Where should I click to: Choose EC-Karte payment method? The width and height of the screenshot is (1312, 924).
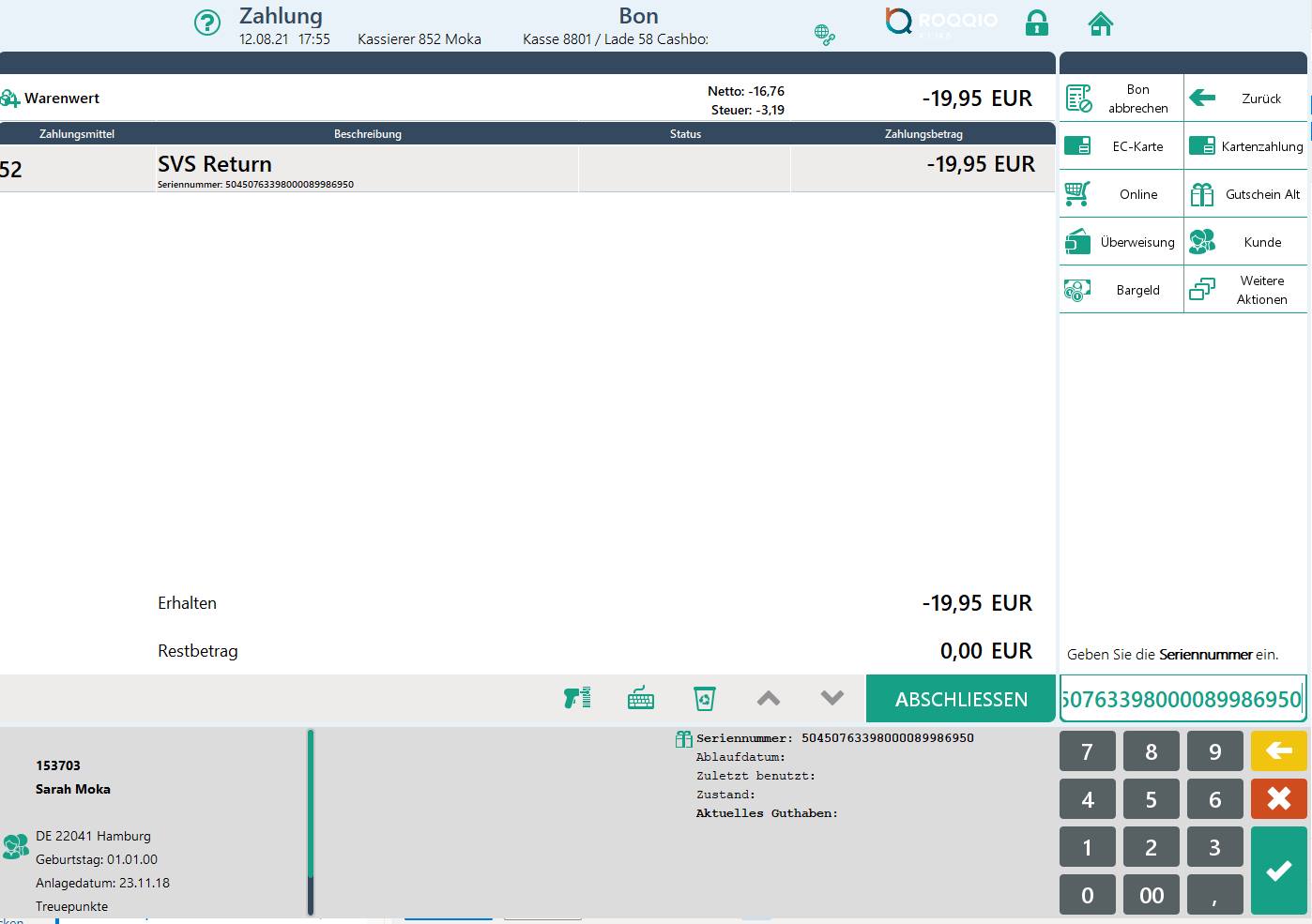coord(1121,146)
